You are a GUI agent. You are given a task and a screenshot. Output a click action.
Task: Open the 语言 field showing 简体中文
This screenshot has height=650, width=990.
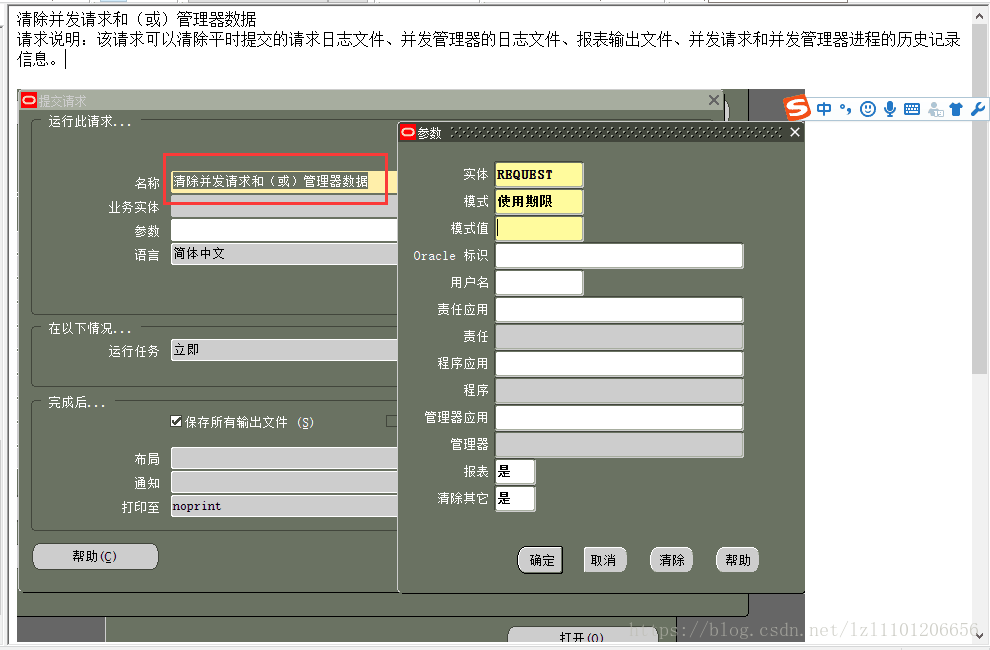coord(282,253)
